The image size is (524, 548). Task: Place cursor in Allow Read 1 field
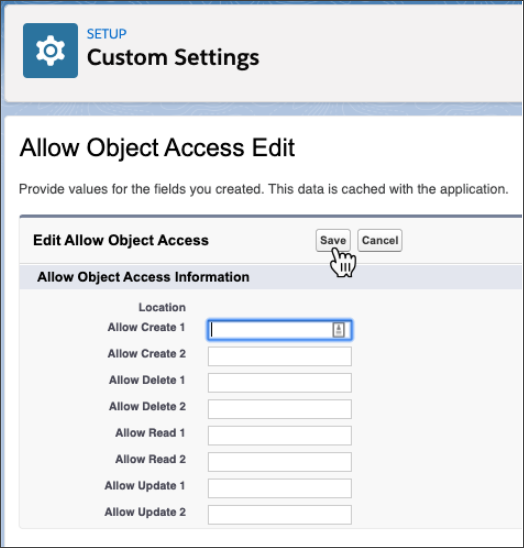tap(280, 435)
